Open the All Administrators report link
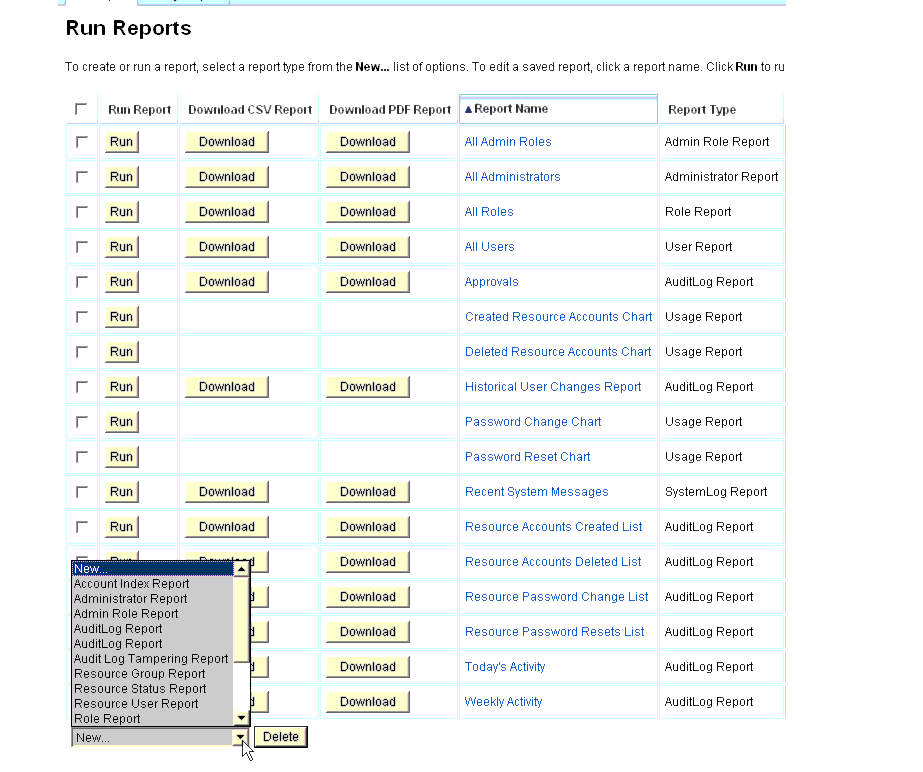This screenshot has width=923, height=772. pos(512,177)
